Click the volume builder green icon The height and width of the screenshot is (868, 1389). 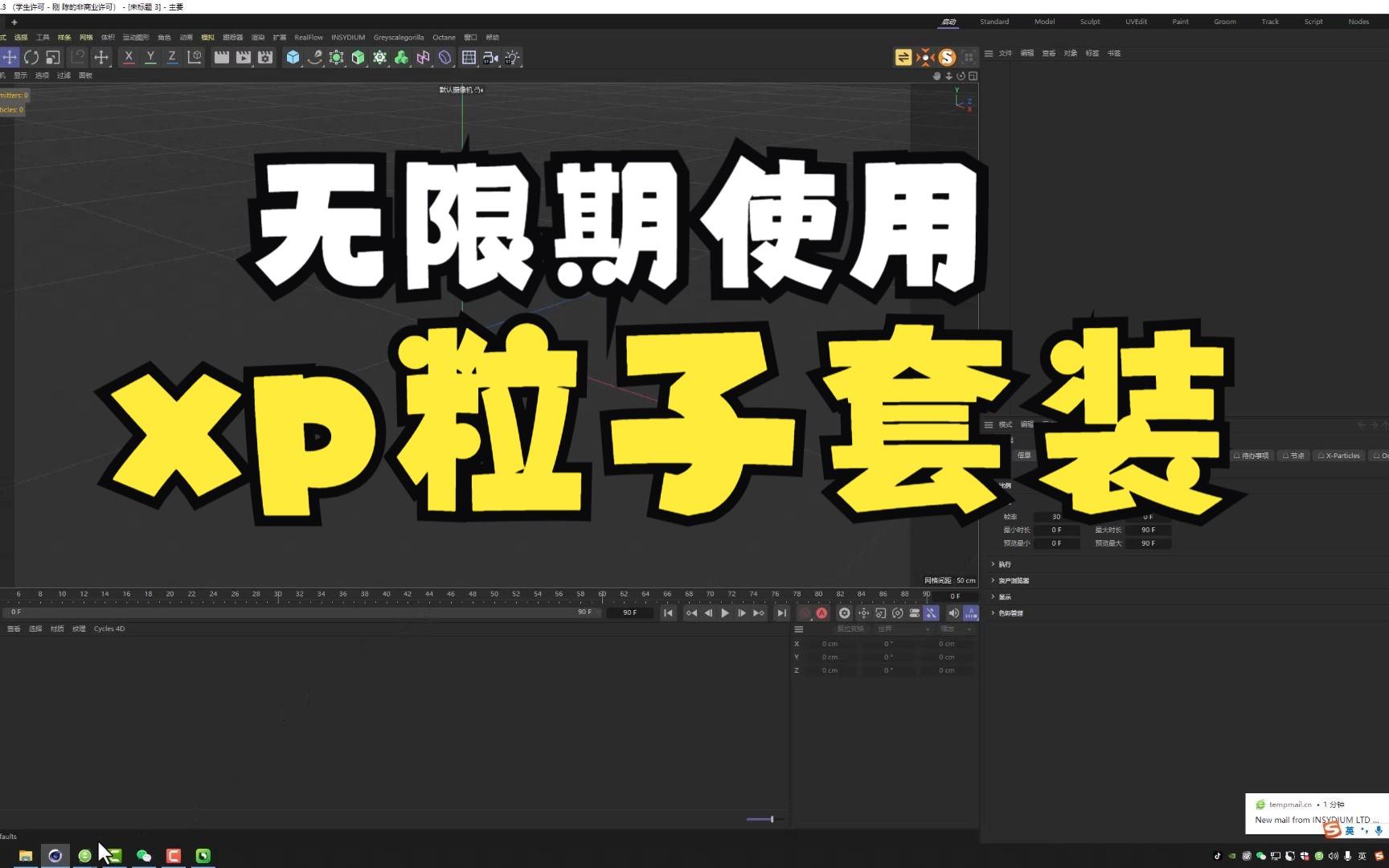click(x=401, y=57)
